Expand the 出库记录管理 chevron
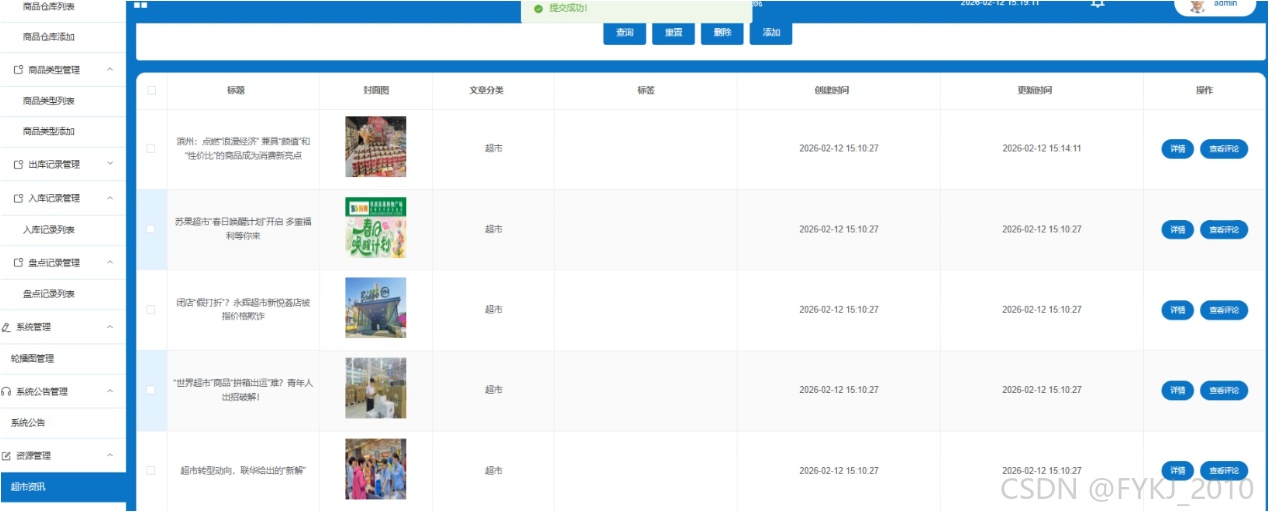1269x512 pixels. click(x=109, y=164)
